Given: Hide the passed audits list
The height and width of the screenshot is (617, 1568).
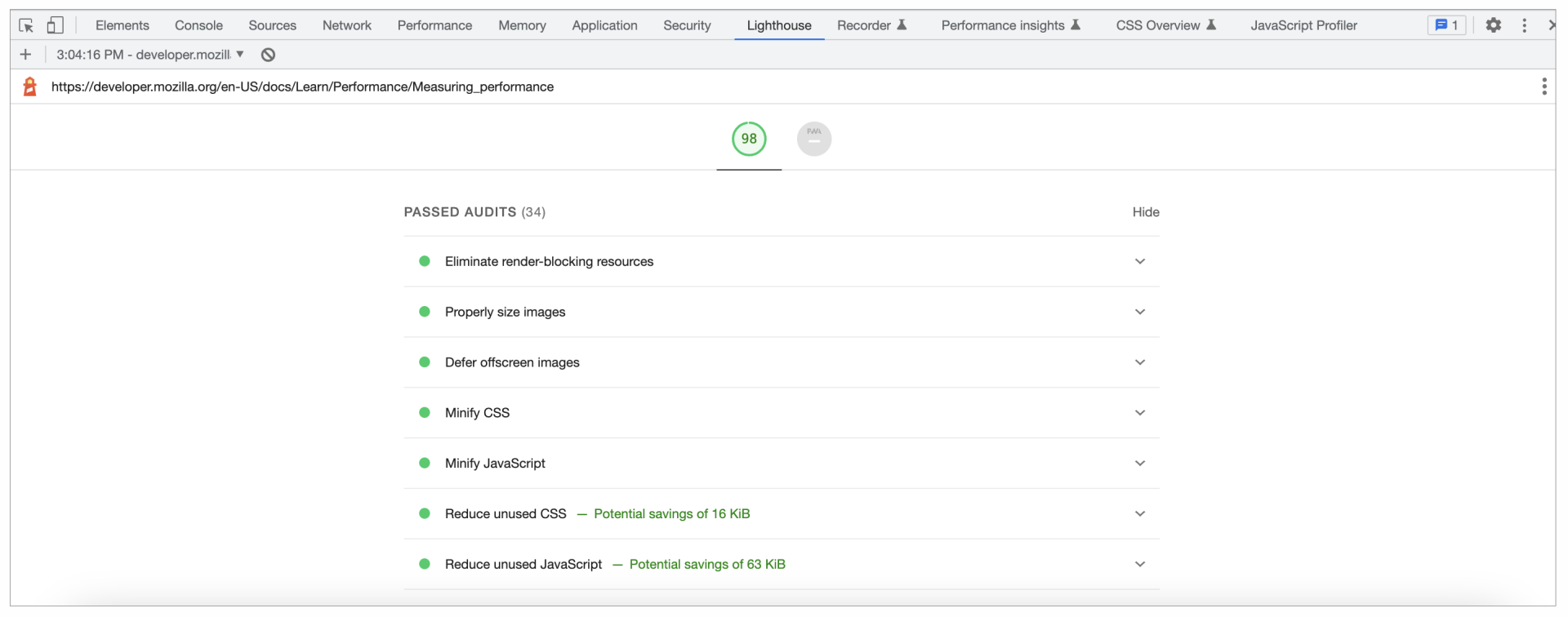Looking at the screenshot, I should click(x=1145, y=212).
